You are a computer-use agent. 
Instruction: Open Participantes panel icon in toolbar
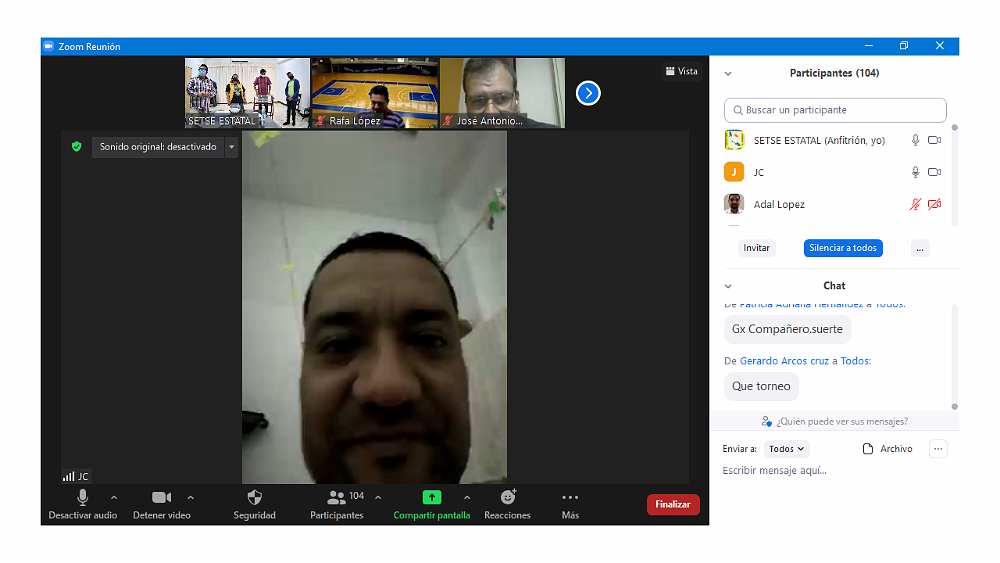tap(336, 497)
